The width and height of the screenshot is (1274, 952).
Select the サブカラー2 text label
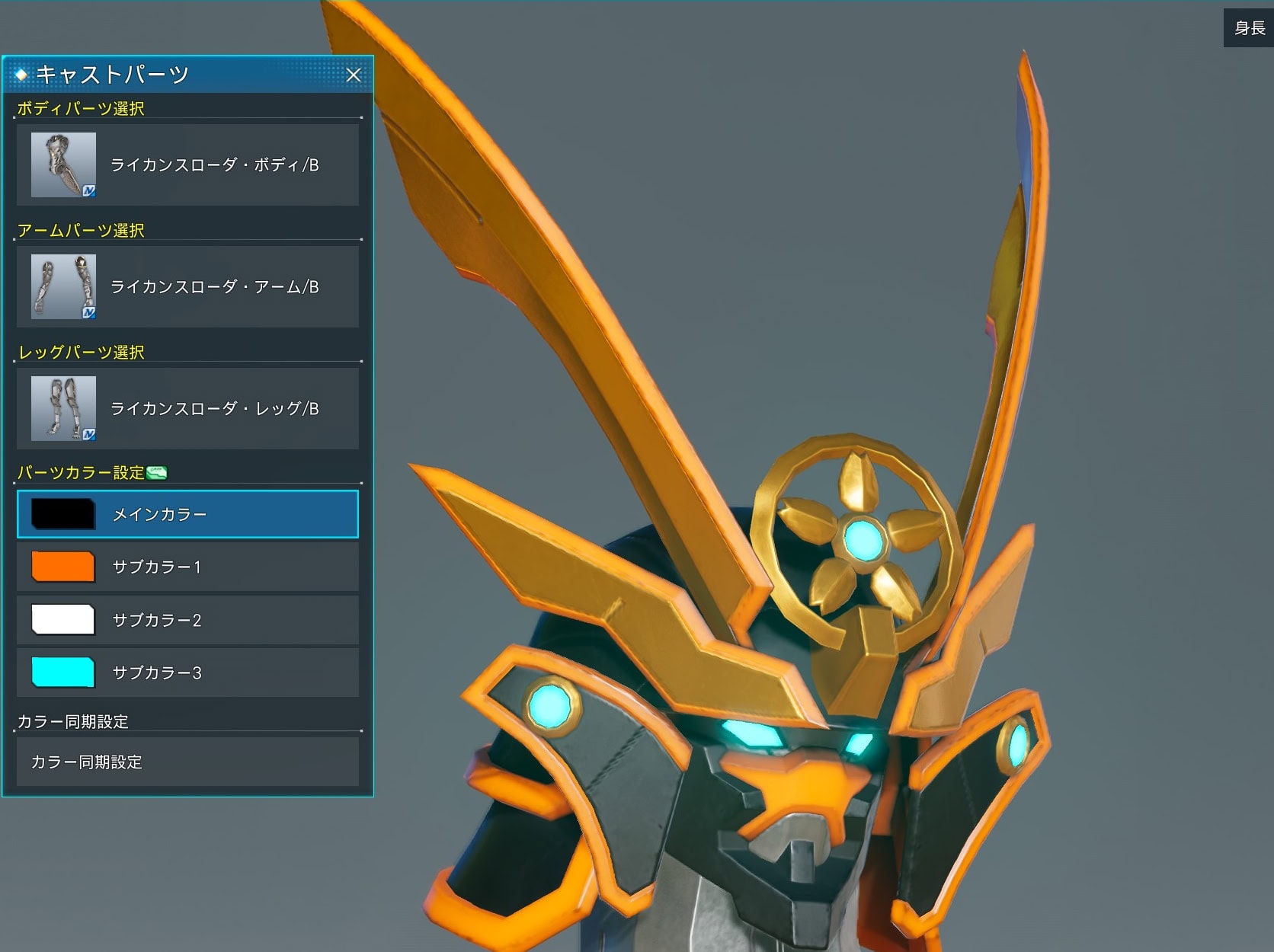point(157,620)
